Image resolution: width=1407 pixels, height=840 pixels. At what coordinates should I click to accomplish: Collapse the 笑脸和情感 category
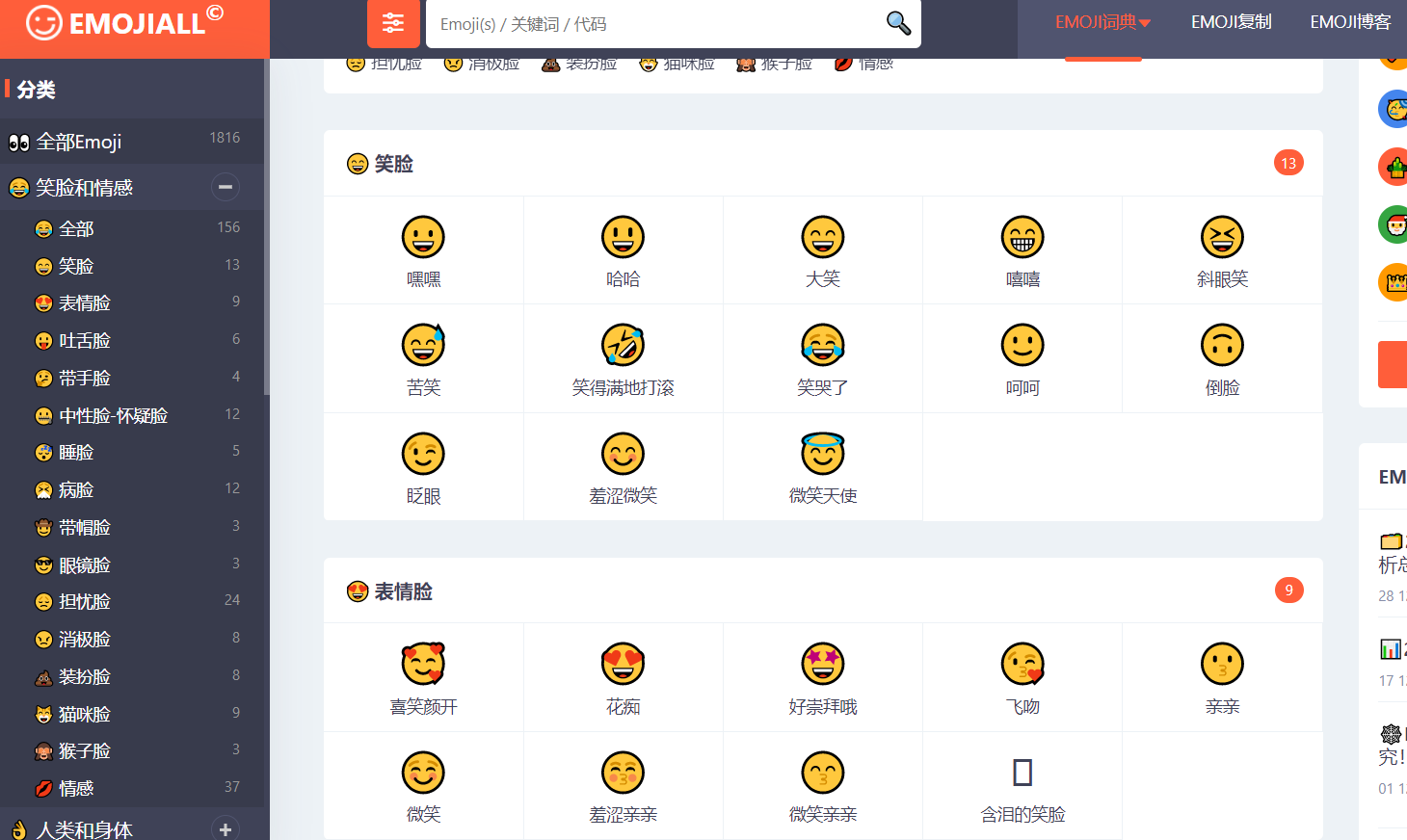(225, 187)
